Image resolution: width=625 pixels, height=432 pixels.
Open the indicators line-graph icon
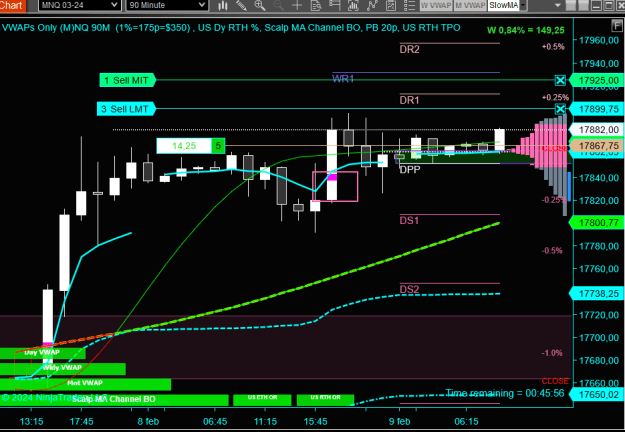click(x=372, y=5)
